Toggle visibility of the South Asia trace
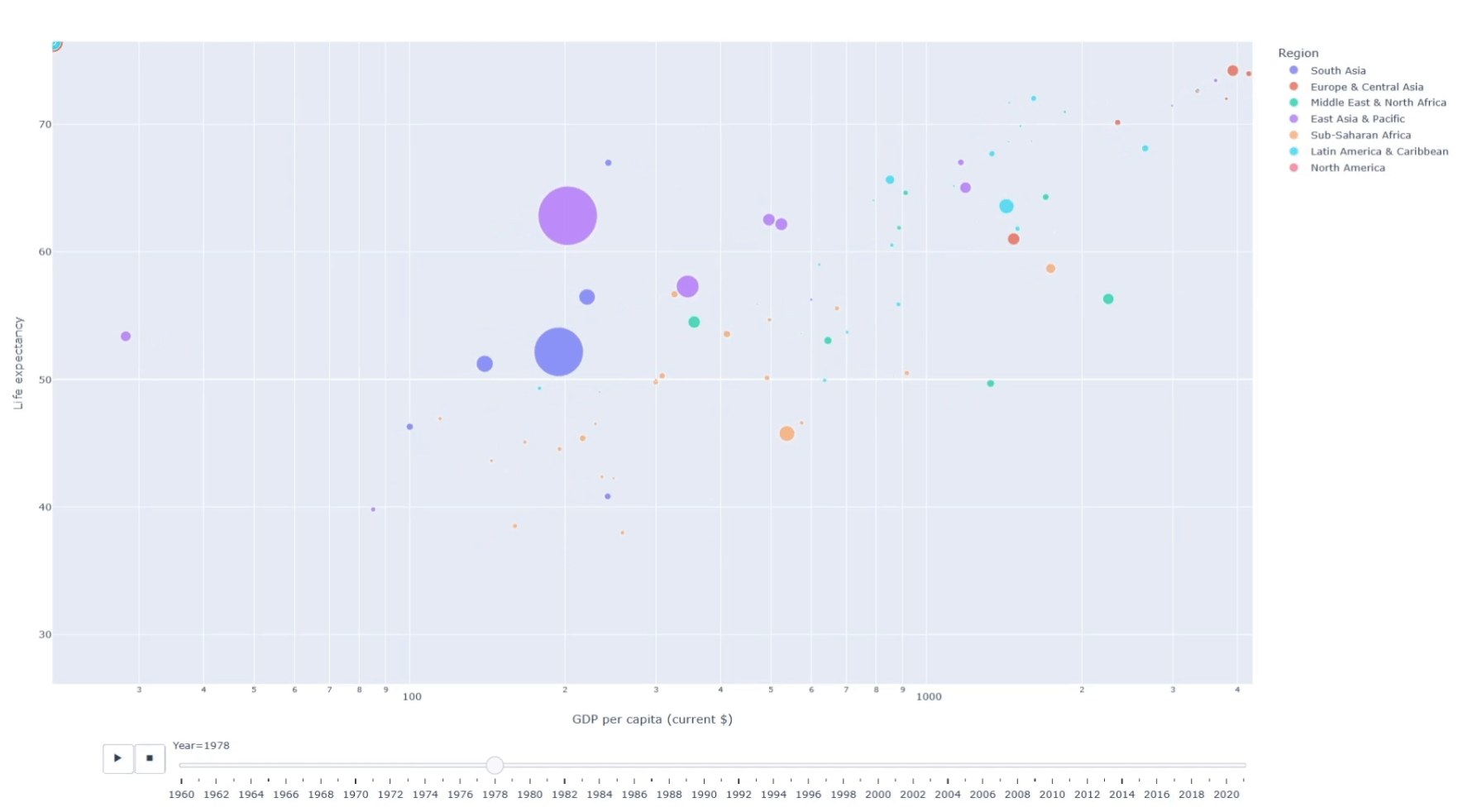Viewport: 1463px width, 812px height. click(x=1337, y=70)
